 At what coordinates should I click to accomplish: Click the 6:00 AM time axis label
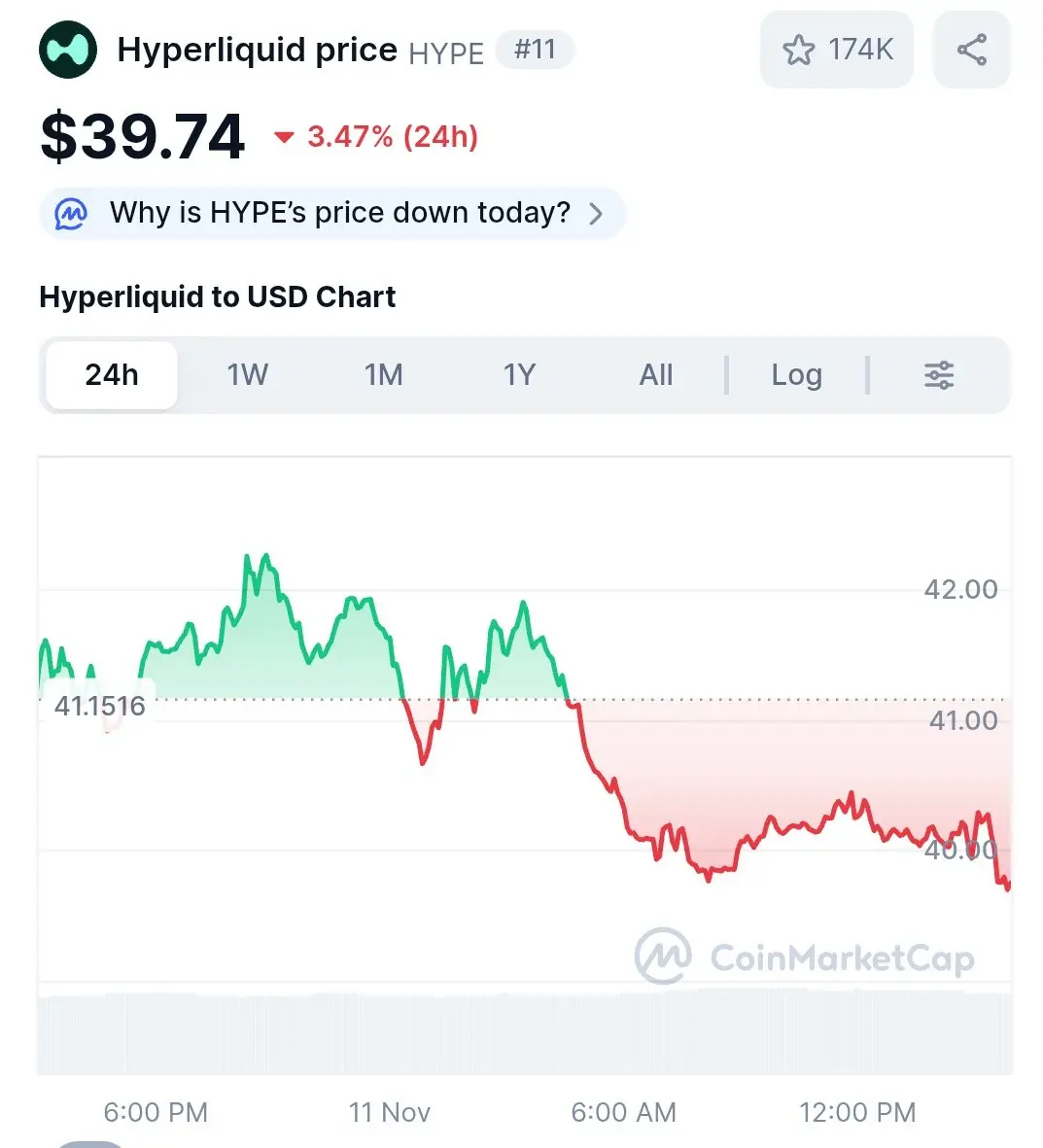click(623, 1112)
